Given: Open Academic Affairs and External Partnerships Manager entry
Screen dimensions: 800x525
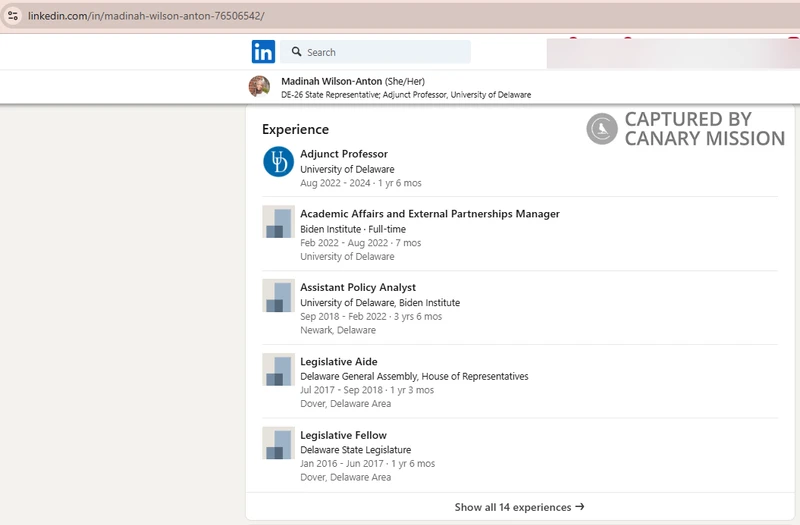Looking at the screenshot, I should 430,214.
